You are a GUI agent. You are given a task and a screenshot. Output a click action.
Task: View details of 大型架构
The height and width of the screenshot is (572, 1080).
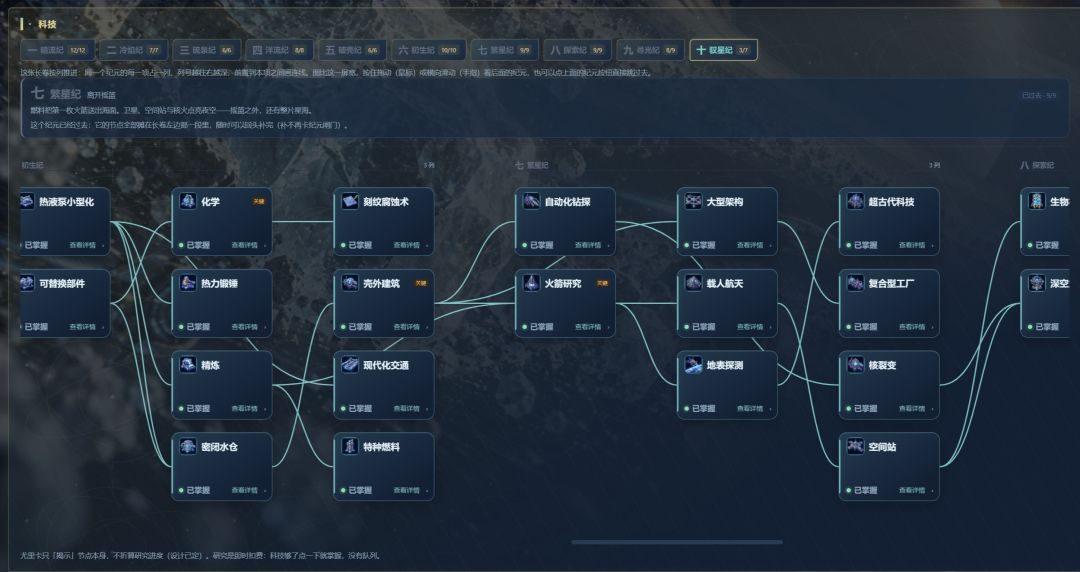[752, 245]
